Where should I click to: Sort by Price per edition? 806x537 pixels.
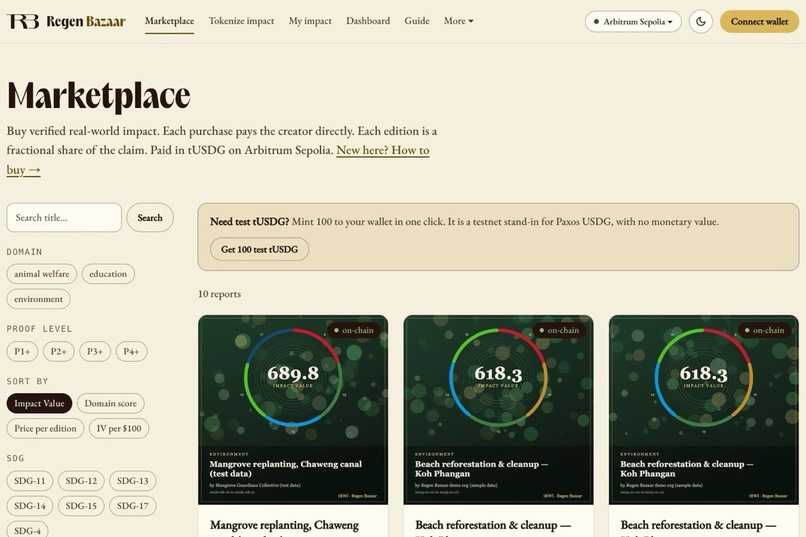click(x=45, y=429)
